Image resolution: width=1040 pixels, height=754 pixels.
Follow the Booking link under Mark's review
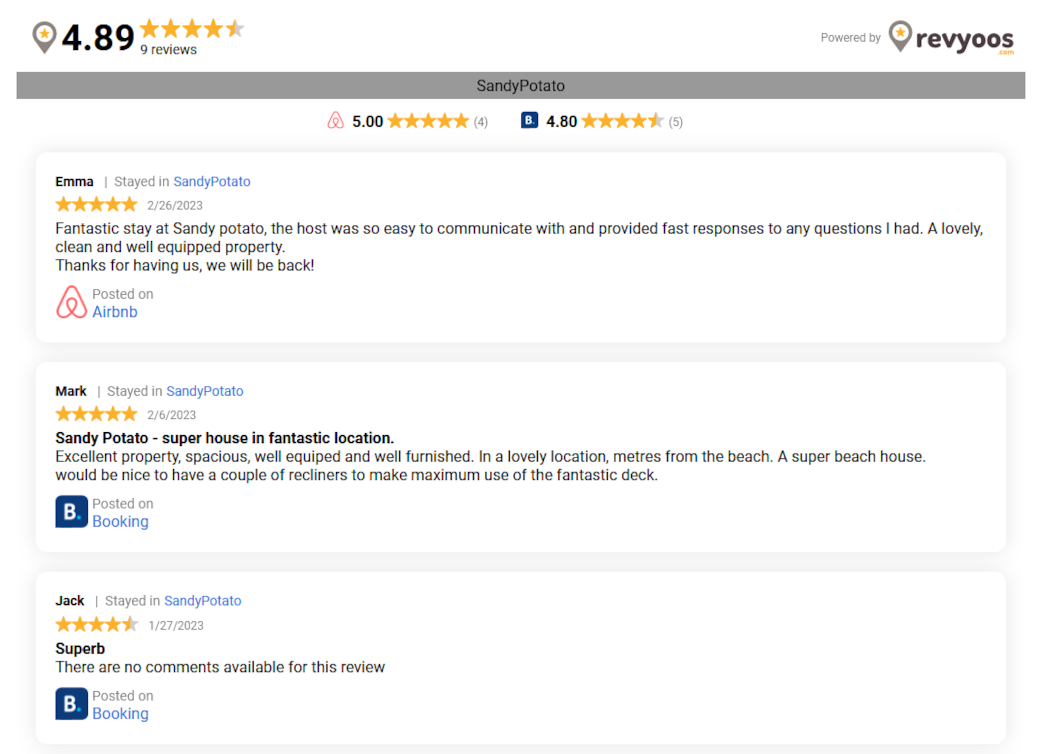[120, 522]
